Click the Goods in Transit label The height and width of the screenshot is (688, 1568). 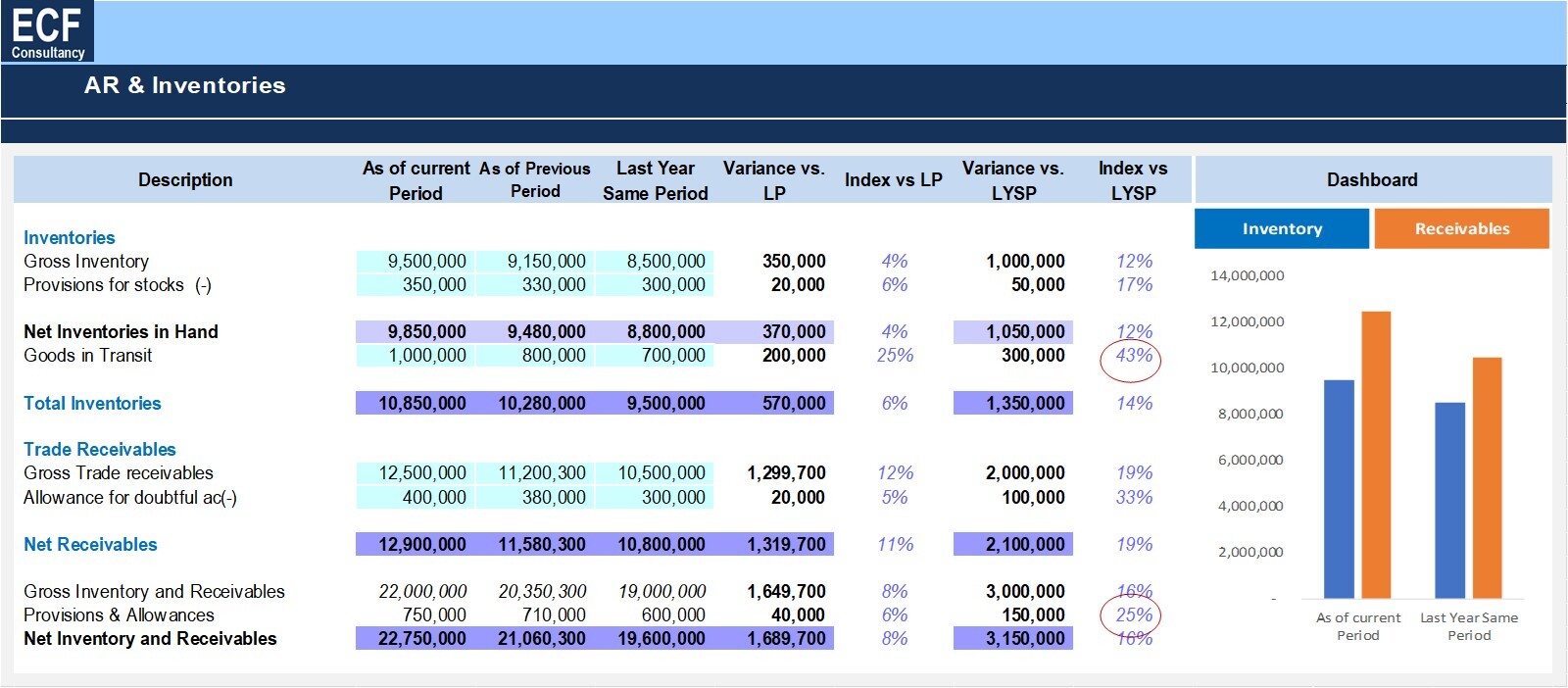(x=88, y=355)
